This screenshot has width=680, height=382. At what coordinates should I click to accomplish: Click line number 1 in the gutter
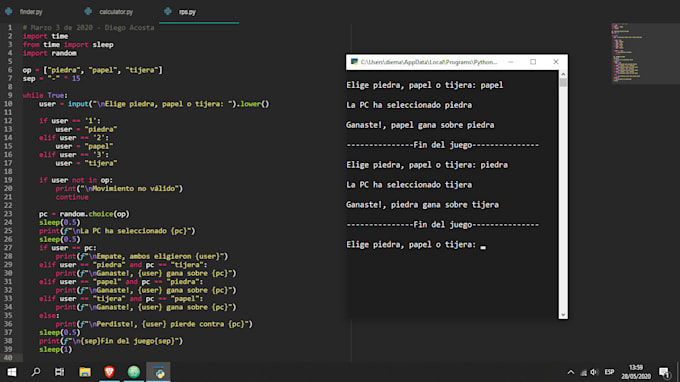pos(10,27)
